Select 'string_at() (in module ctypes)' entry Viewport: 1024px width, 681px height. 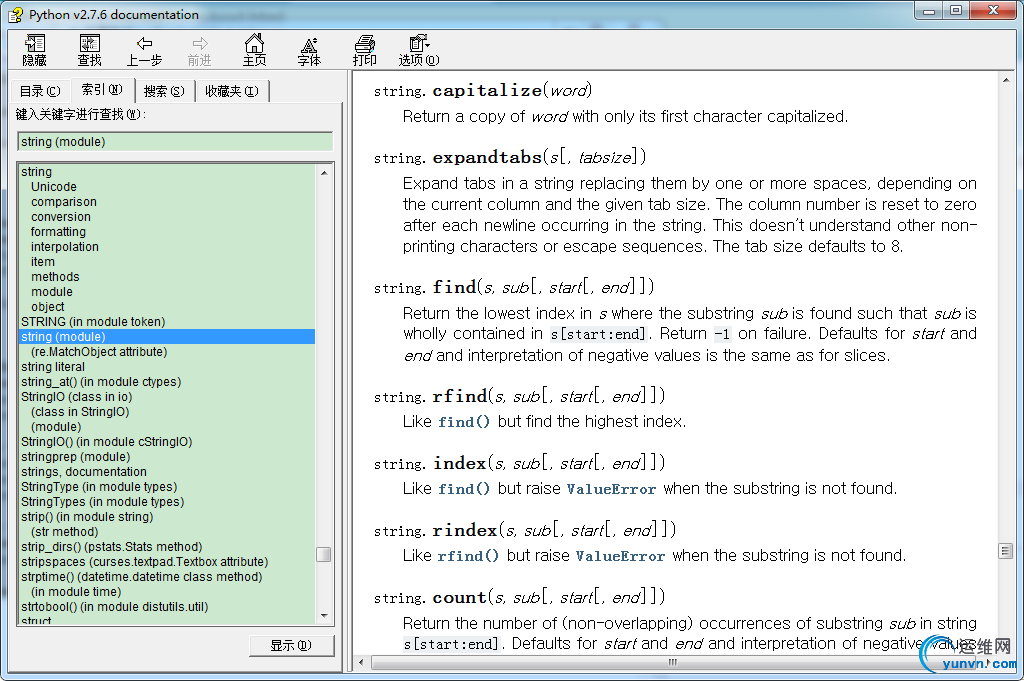(101, 382)
